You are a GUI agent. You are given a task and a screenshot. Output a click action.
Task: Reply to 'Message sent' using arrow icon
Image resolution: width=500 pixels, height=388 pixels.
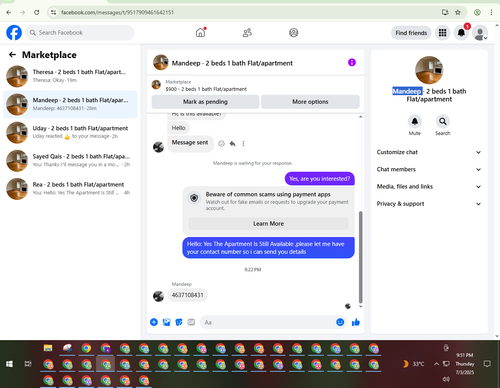coord(232,144)
